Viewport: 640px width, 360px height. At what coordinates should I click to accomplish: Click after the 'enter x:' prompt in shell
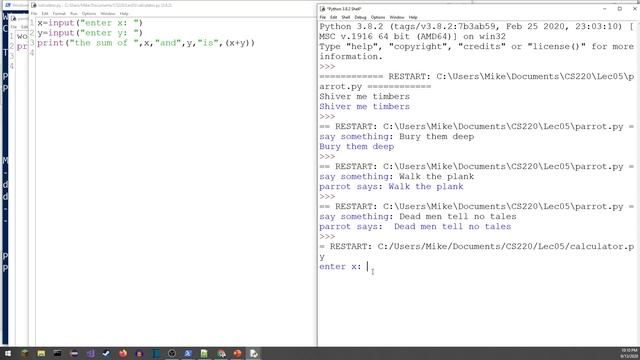click(367, 267)
